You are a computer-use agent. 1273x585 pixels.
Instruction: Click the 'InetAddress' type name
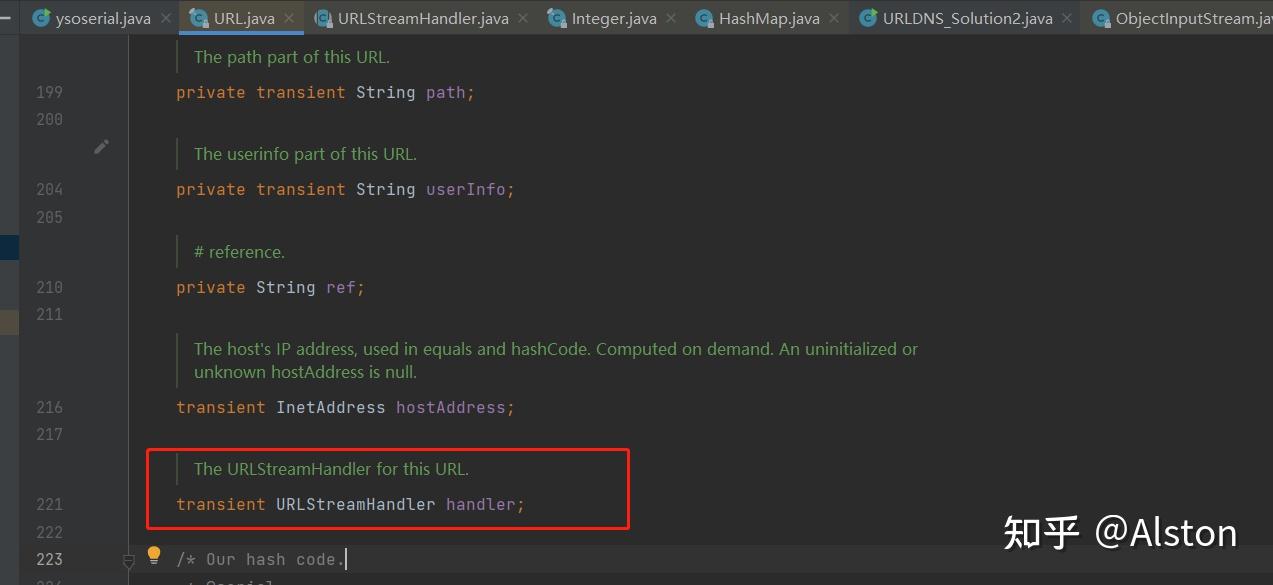point(331,407)
